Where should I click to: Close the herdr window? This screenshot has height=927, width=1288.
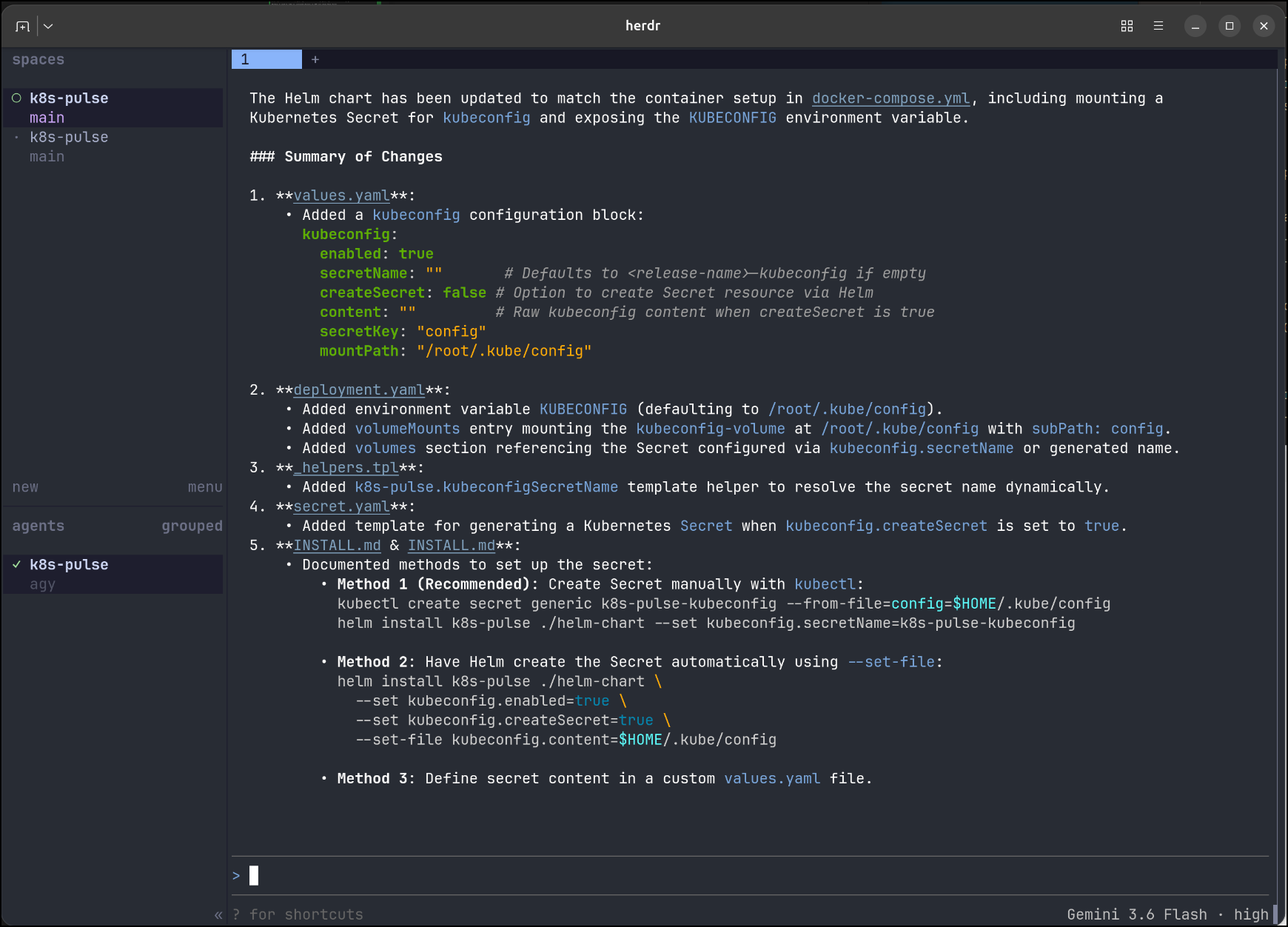(1264, 26)
